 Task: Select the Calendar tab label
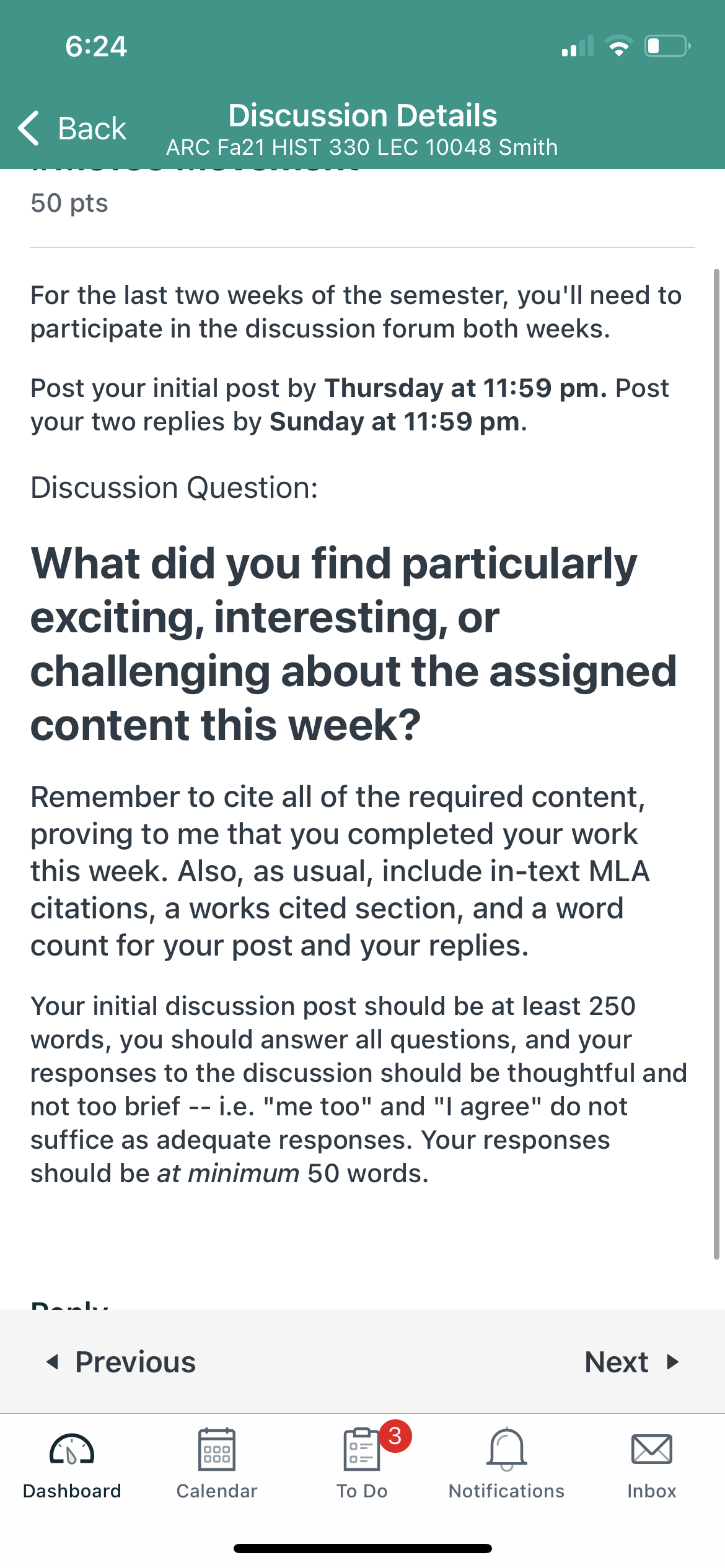pos(217,1491)
